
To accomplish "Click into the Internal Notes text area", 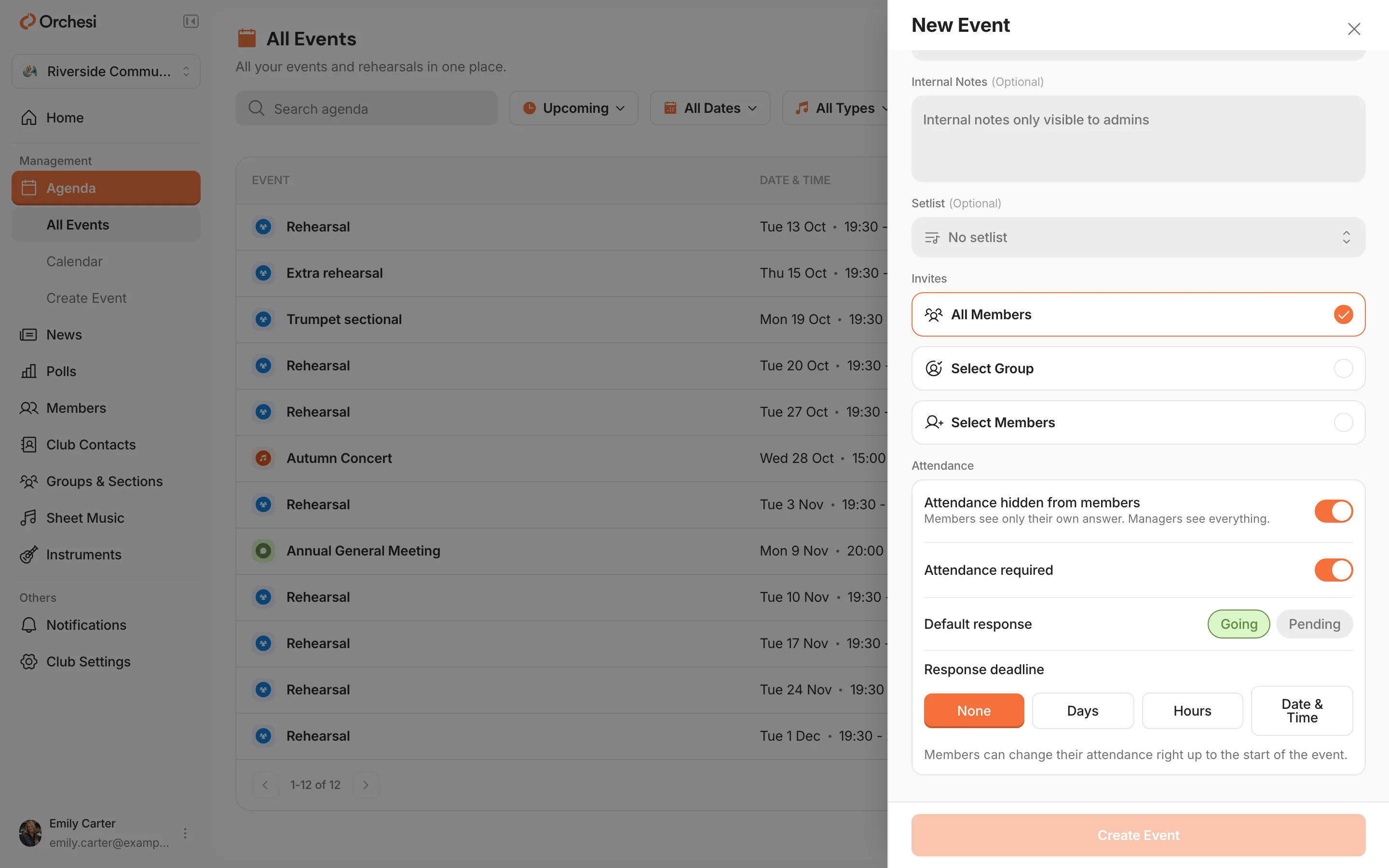I will tap(1138, 139).
